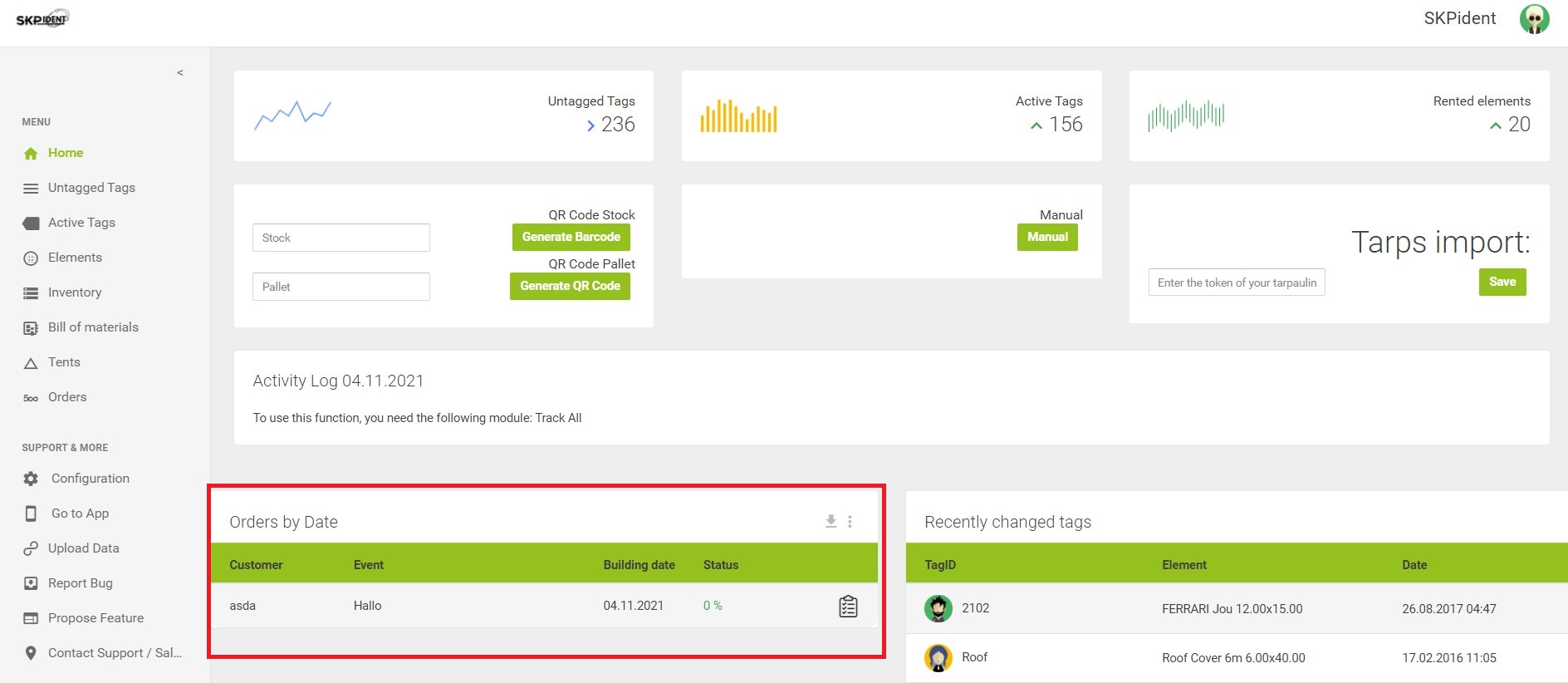Click the Untagged Tags line chart

coord(292,115)
